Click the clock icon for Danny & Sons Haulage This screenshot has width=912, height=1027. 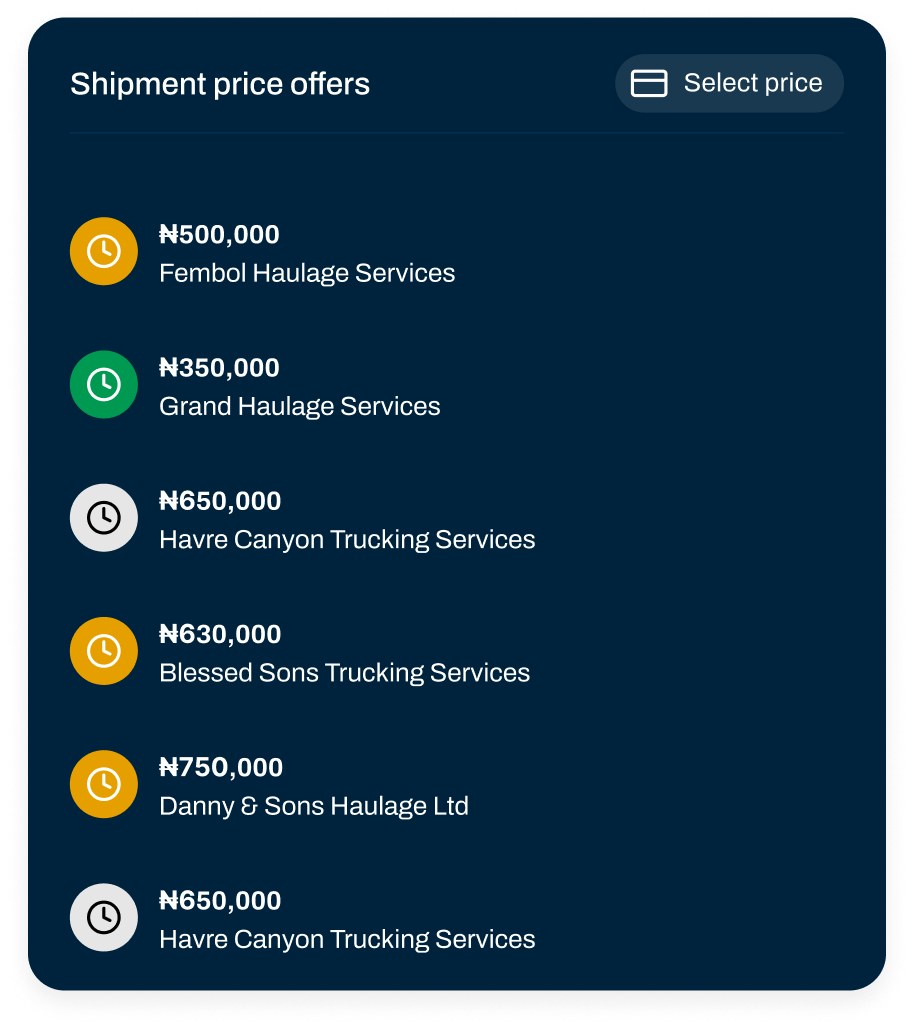(x=104, y=784)
